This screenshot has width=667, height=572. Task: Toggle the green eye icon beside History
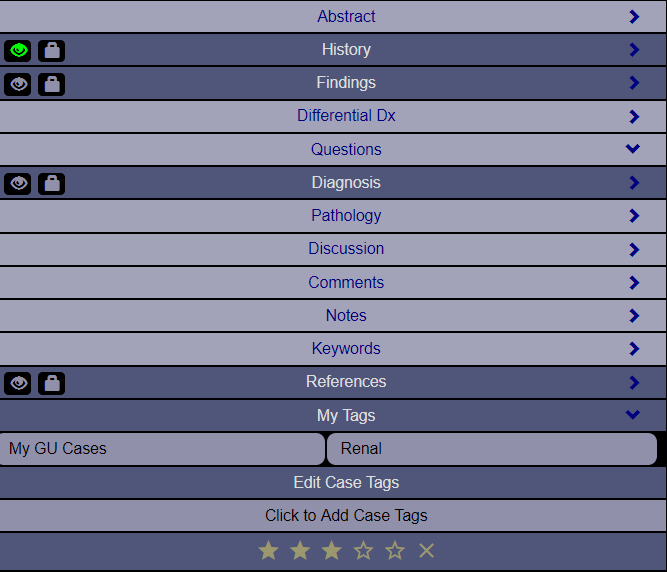[x=18, y=51]
